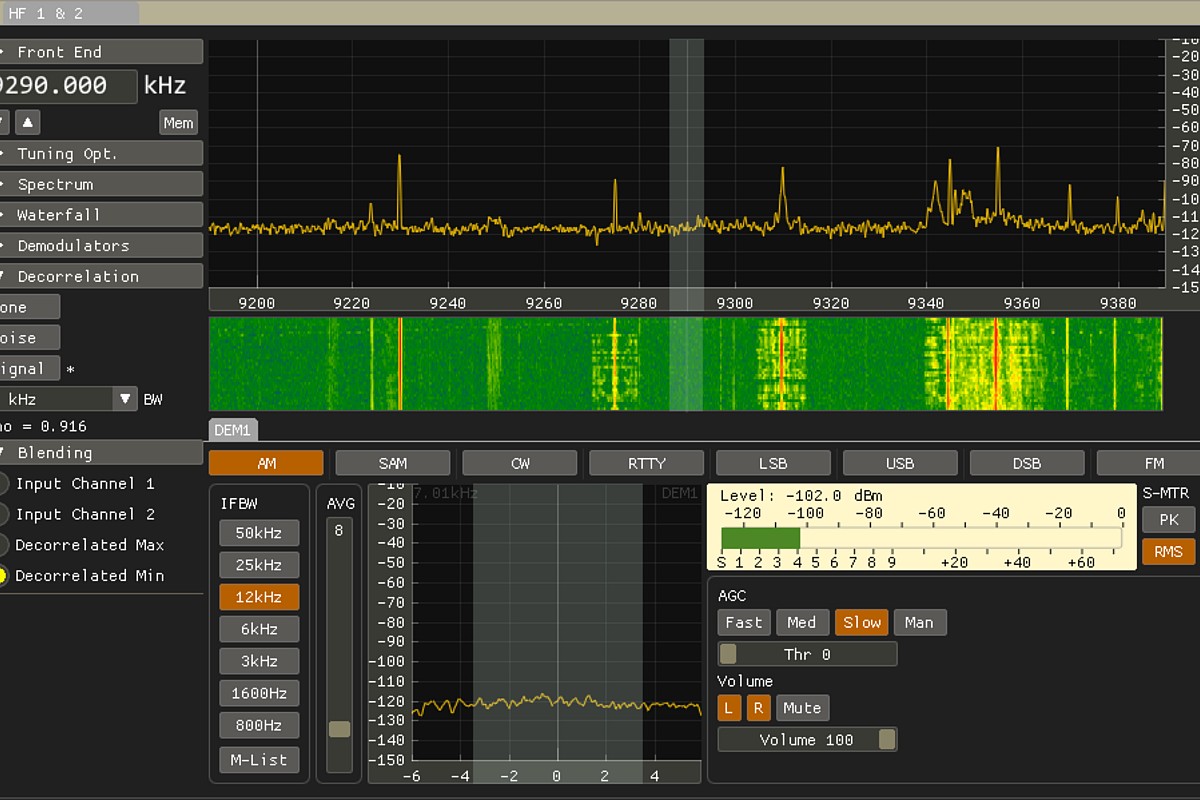
Task: Choose CW demodulation mode
Action: 519,463
